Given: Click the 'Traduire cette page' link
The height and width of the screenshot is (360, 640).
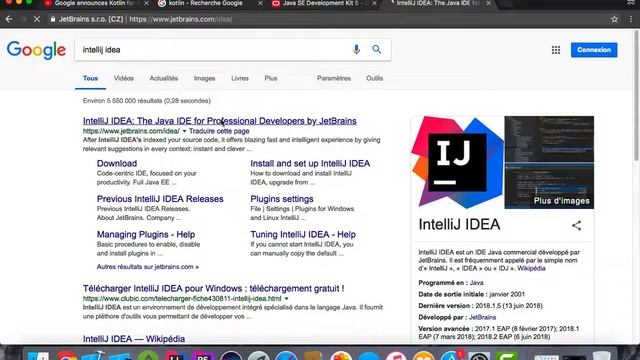Looking at the screenshot, I should pos(219,131).
